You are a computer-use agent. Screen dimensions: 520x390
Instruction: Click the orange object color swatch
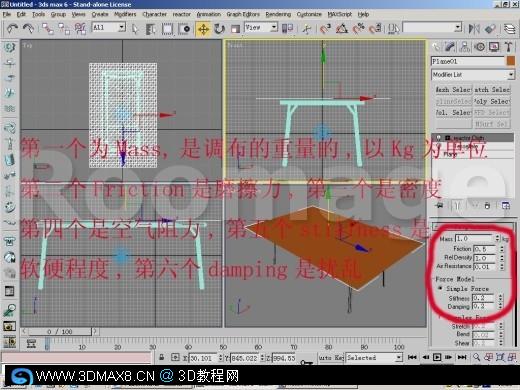pos(510,61)
